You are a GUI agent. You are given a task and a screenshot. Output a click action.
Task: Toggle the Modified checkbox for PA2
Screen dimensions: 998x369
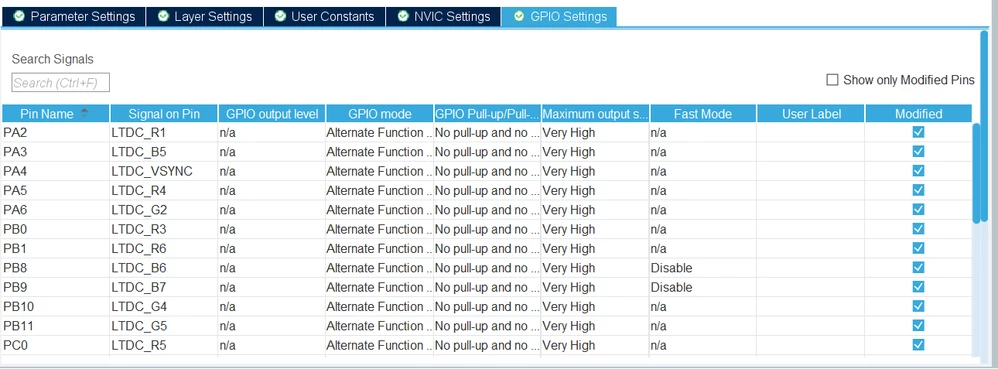(918, 132)
